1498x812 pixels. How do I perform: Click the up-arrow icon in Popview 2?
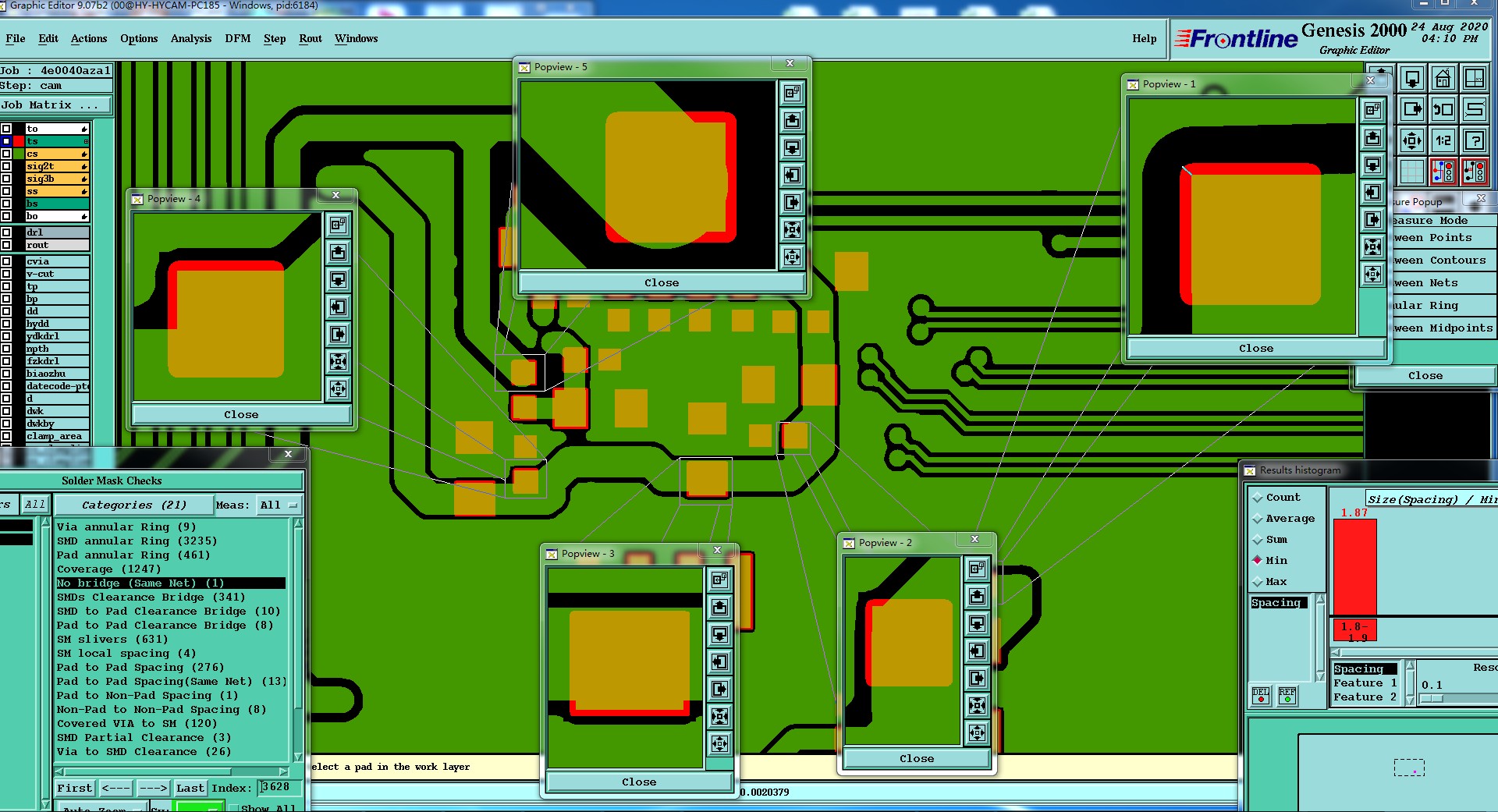[977, 597]
